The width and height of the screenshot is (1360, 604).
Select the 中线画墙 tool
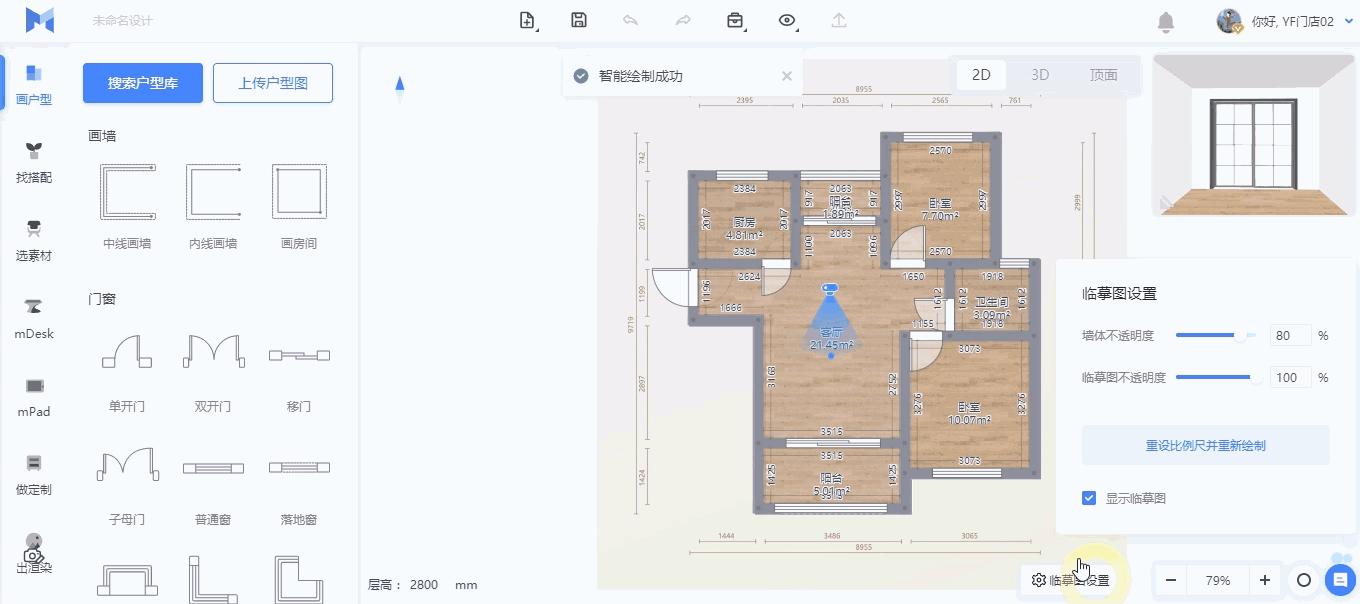tap(127, 206)
